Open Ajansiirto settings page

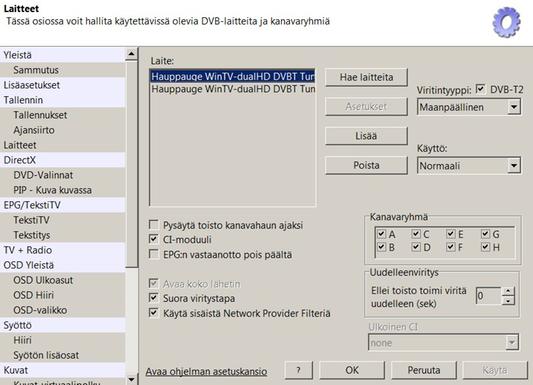(63, 130)
